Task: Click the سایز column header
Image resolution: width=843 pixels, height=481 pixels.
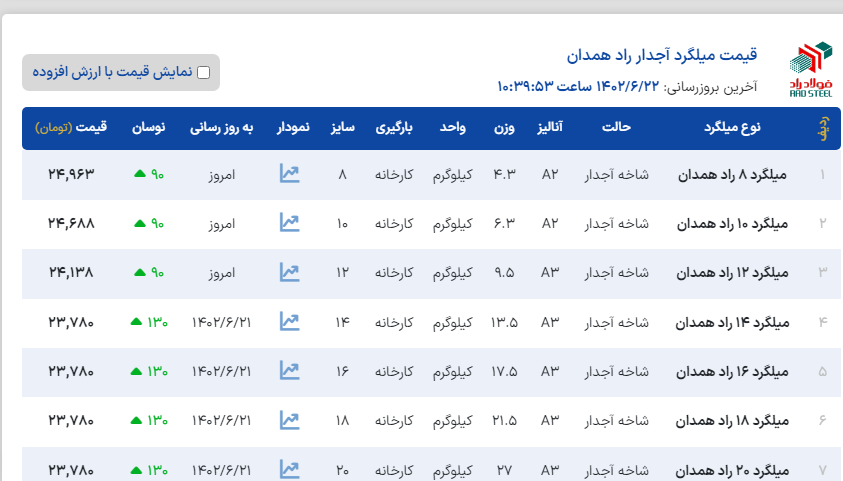Action: 342,128
